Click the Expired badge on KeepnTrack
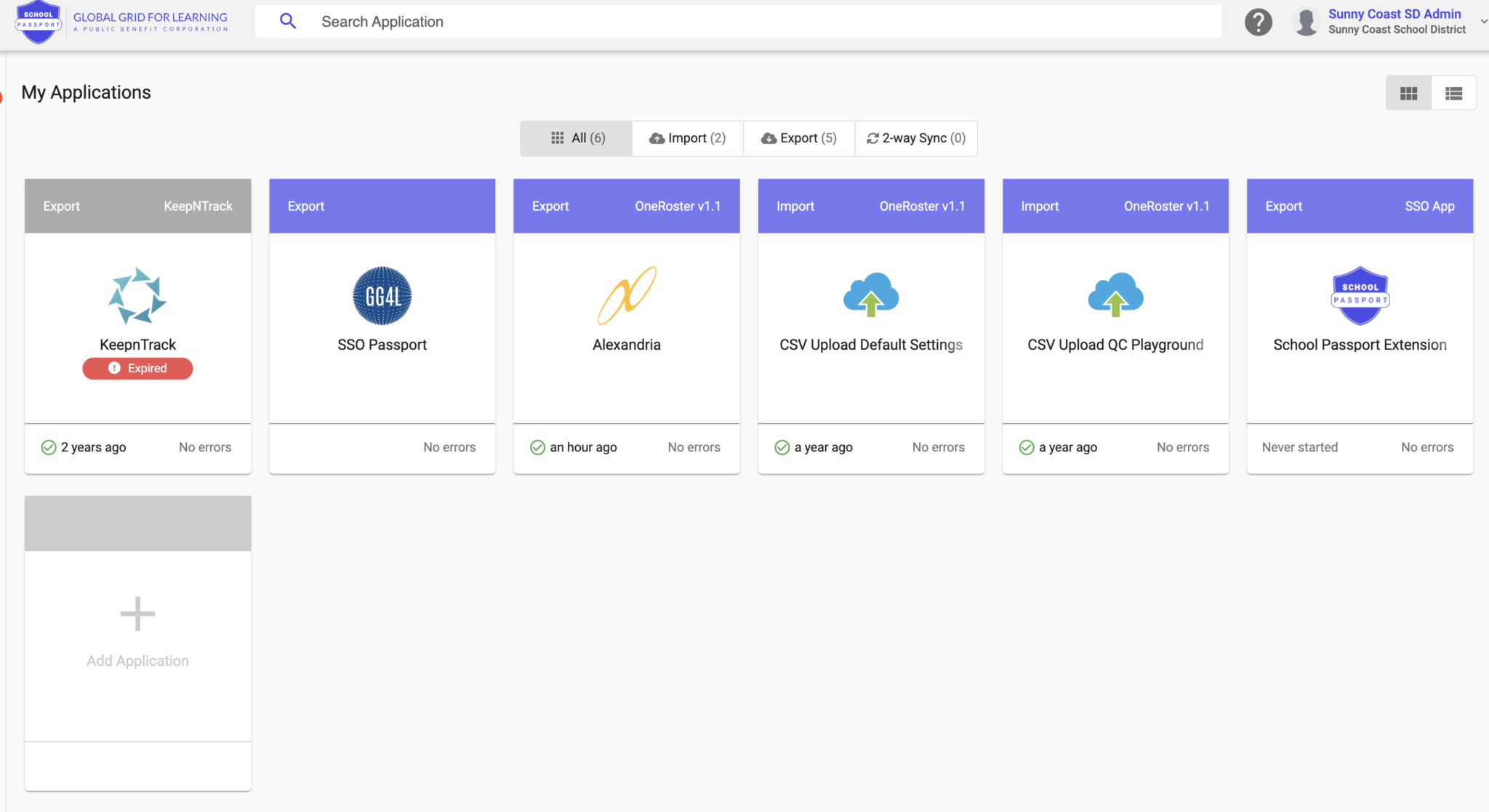Viewport: 1489px width, 812px height. [x=137, y=369]
